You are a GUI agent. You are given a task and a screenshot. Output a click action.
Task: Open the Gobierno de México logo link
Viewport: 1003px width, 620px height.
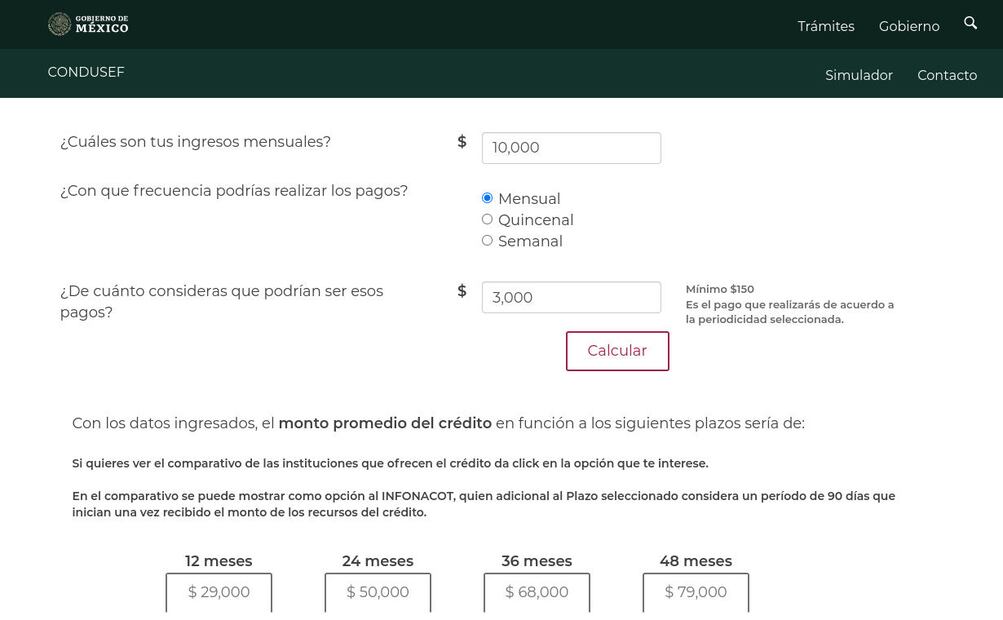coord(88,24)
